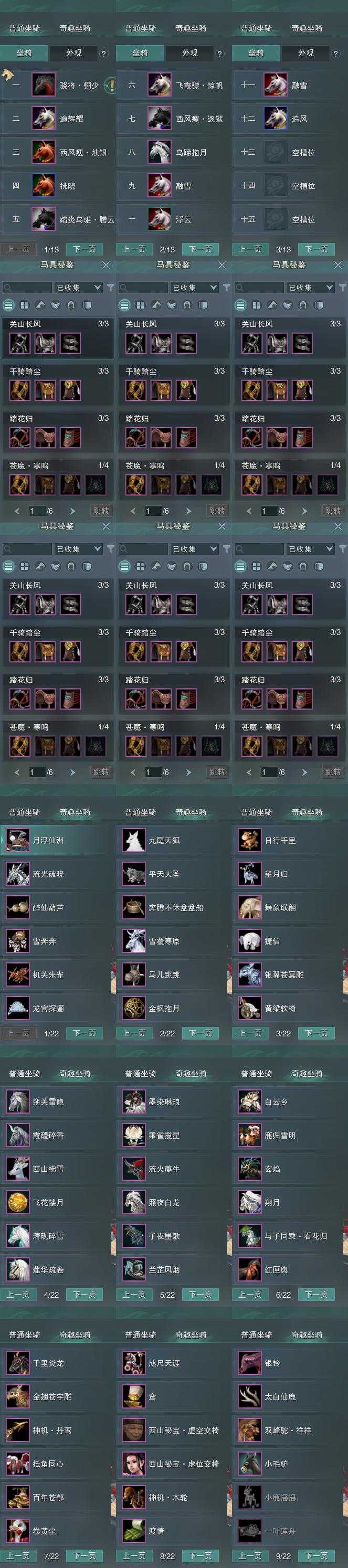
Task: Select the greyed-out 一叶莲舟 mount
Action: pyautogui.click(x=290, y=1530)
